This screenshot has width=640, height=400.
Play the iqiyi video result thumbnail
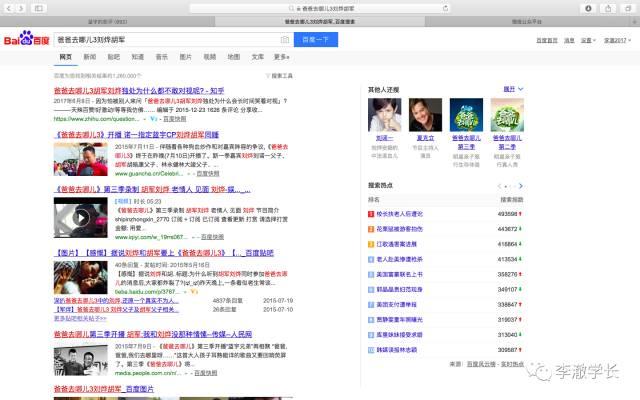coord(81,218)
